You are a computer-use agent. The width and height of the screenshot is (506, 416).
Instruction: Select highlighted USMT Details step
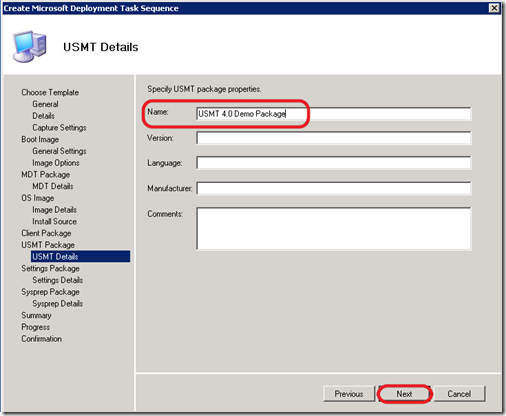coord(80,256)
